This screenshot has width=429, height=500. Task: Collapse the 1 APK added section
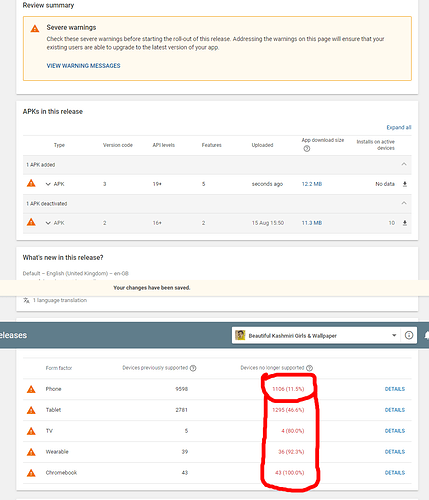coord(404,164)
